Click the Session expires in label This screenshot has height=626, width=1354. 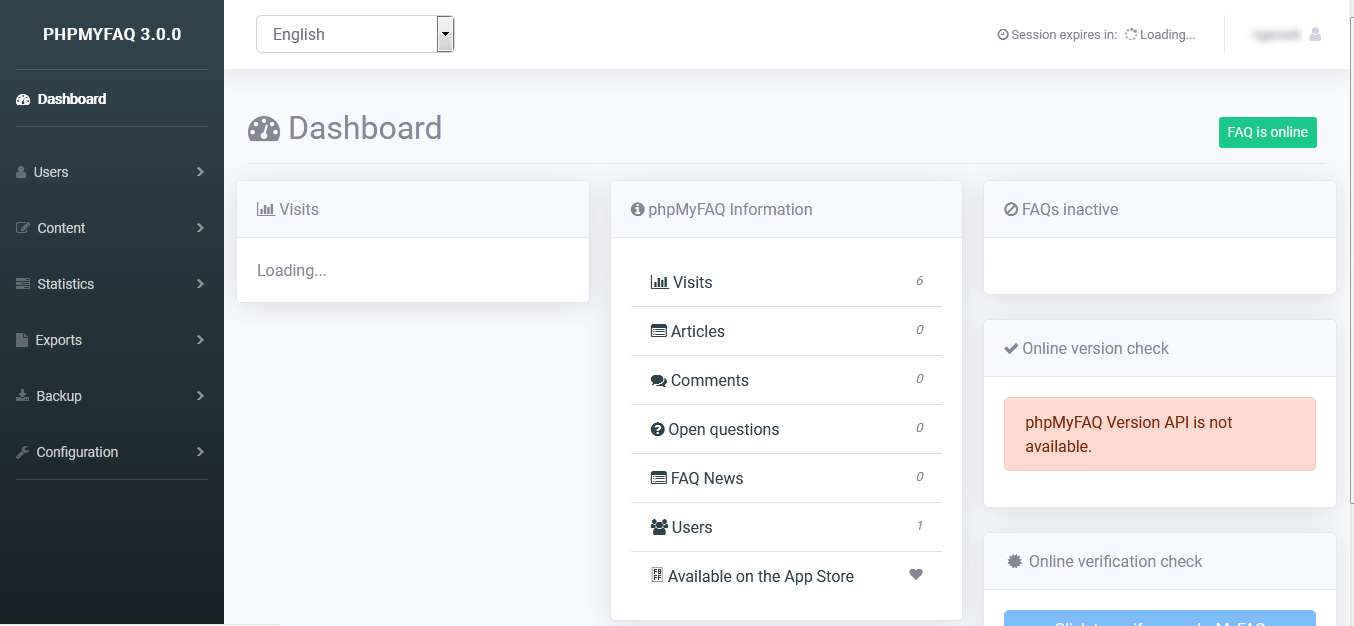1064,34
